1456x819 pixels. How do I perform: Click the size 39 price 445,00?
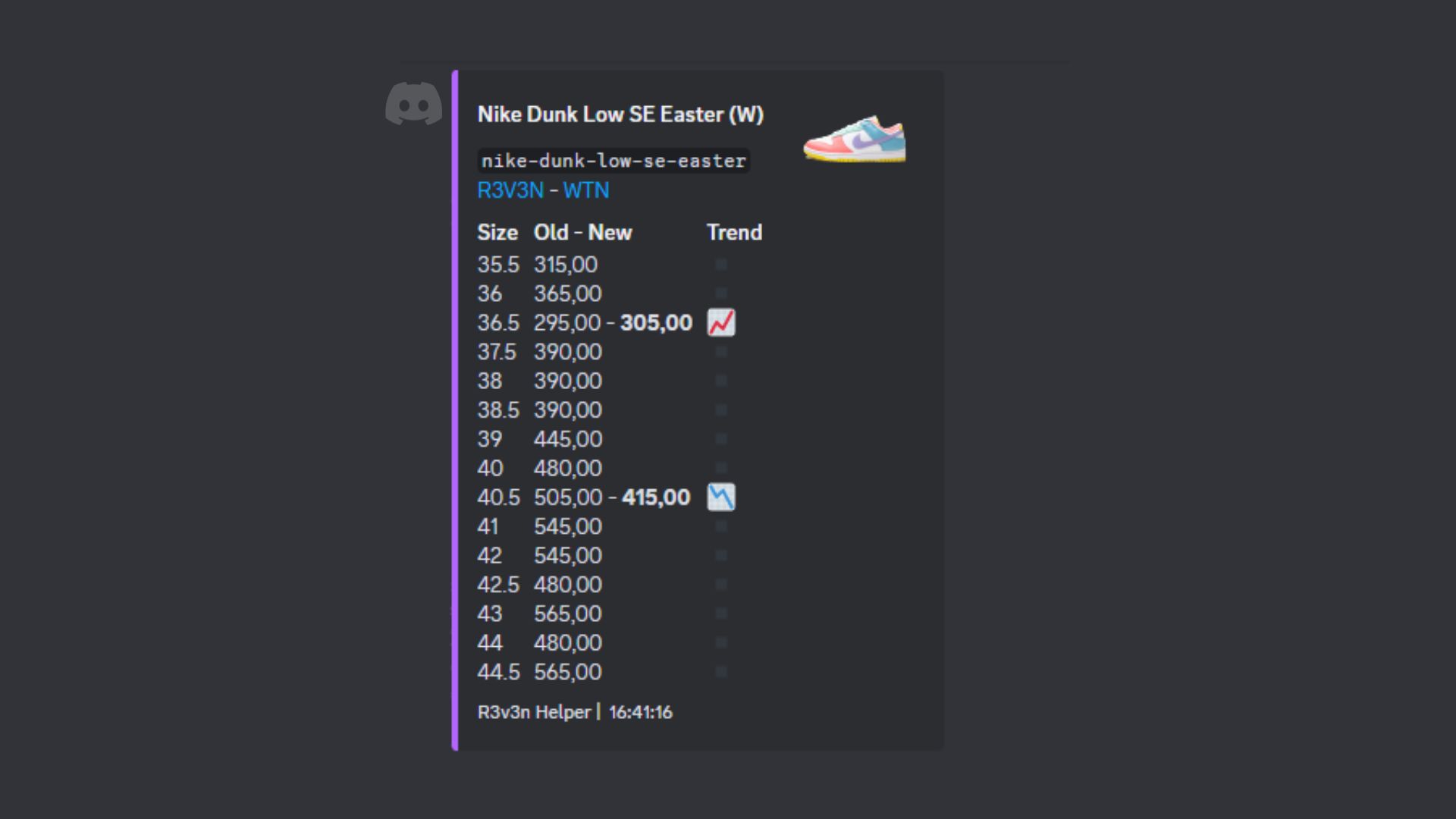pyautogui.click(x=568, y=439)
